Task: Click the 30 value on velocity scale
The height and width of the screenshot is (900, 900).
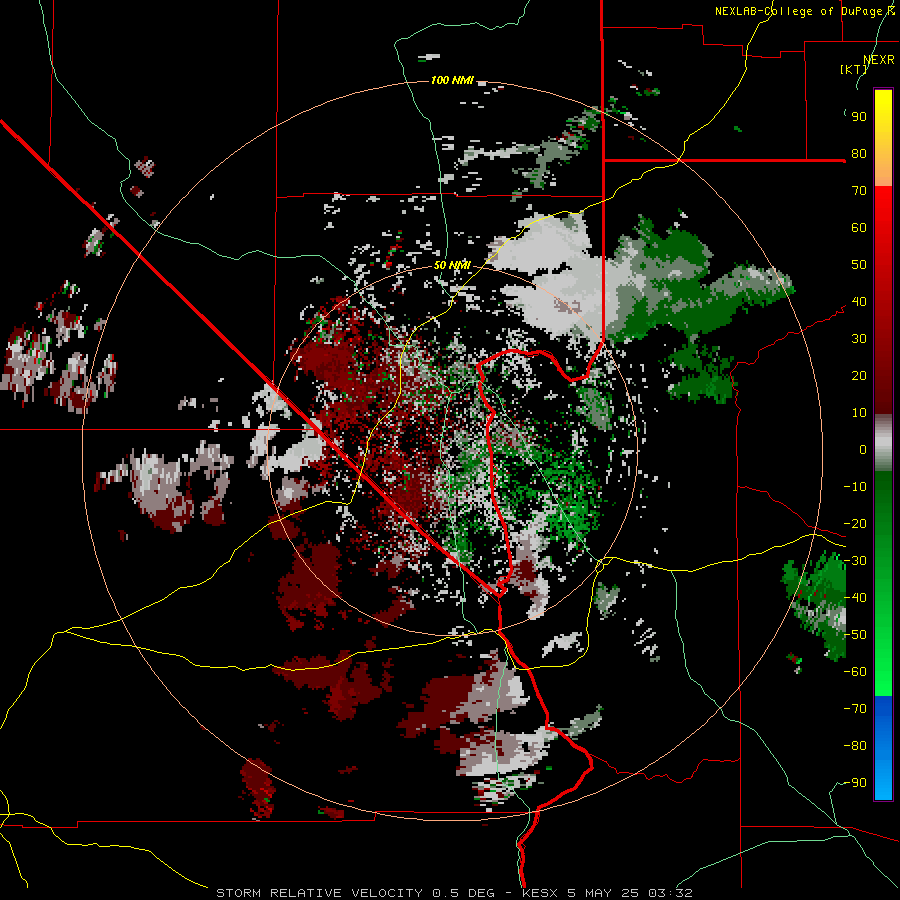Action: pos(859,339)
